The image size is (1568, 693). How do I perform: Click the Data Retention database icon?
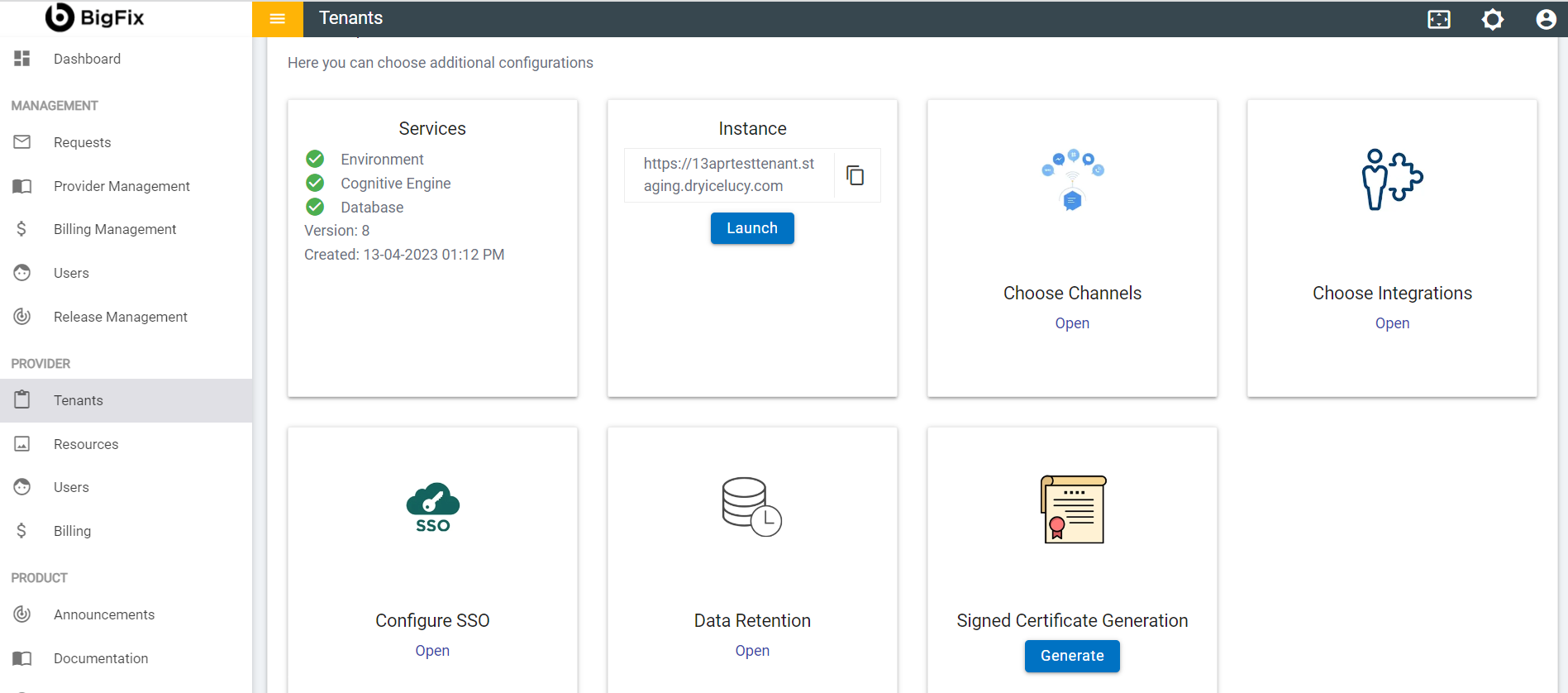tap(751, 506)
